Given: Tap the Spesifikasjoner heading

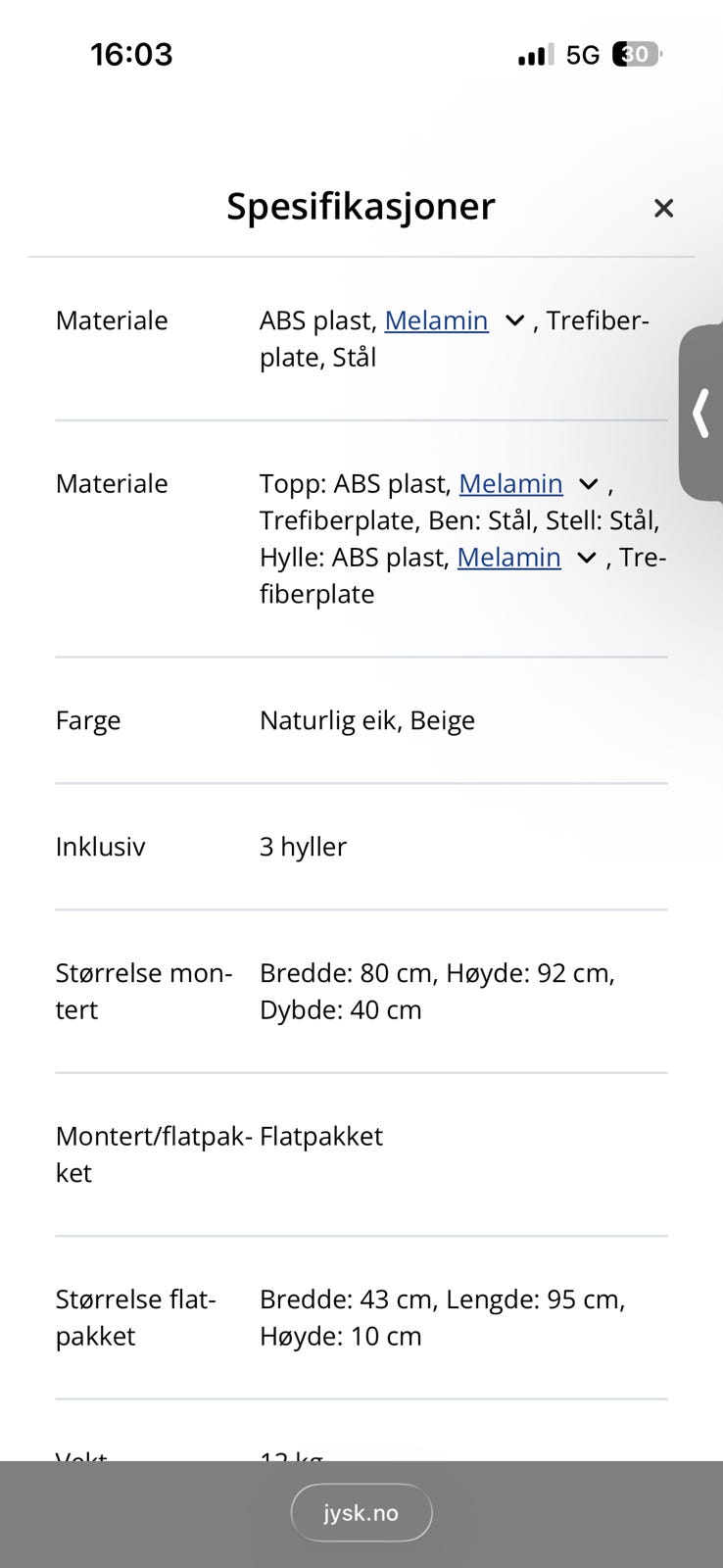Looking at the screenshot, I should (361, 207).
